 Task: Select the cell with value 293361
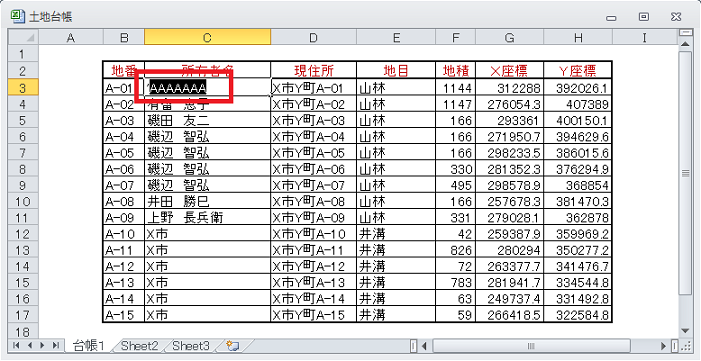click(x=510, y=120)
